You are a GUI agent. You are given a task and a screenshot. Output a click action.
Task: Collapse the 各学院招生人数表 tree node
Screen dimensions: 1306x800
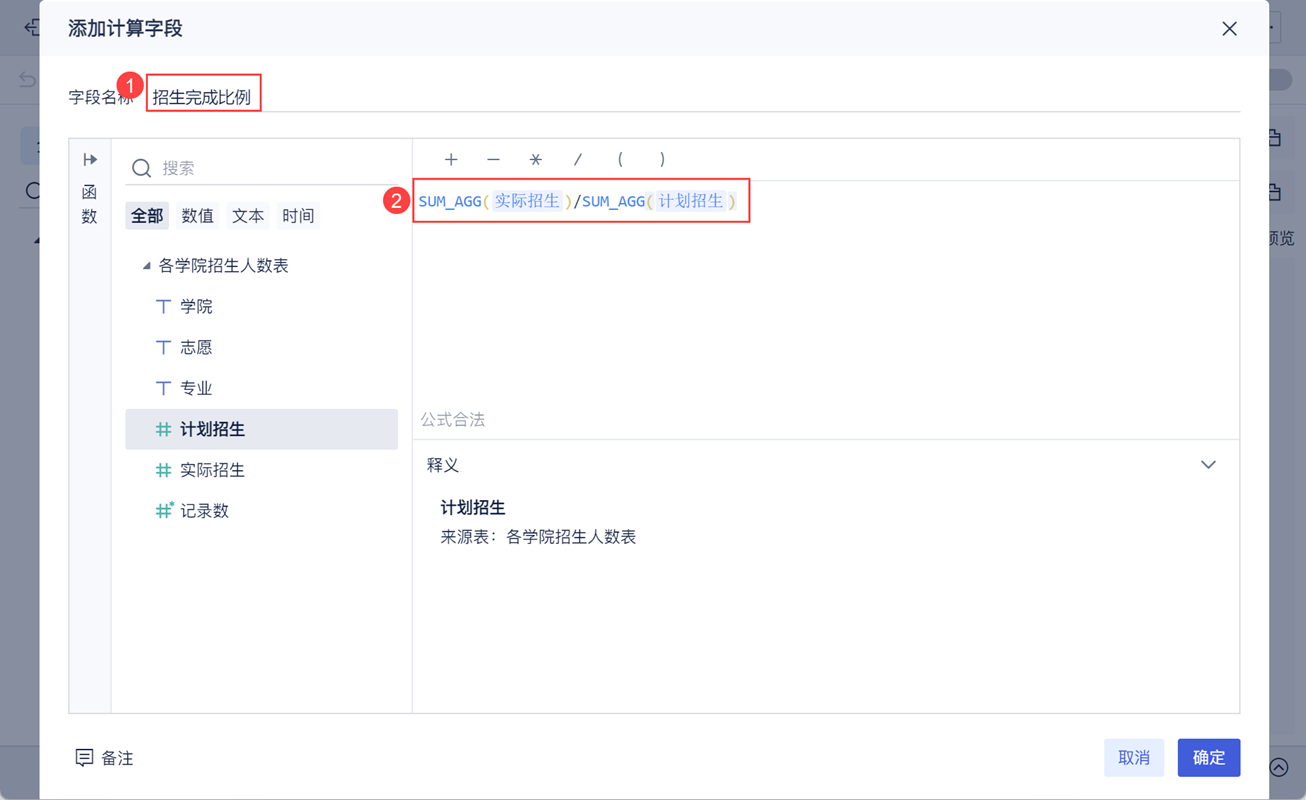[147, 266]
